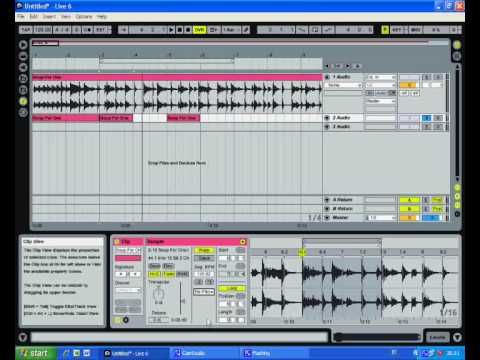This screenshot has height=360, width=480.
Task: Open the View menu
Action: (66, 17)
